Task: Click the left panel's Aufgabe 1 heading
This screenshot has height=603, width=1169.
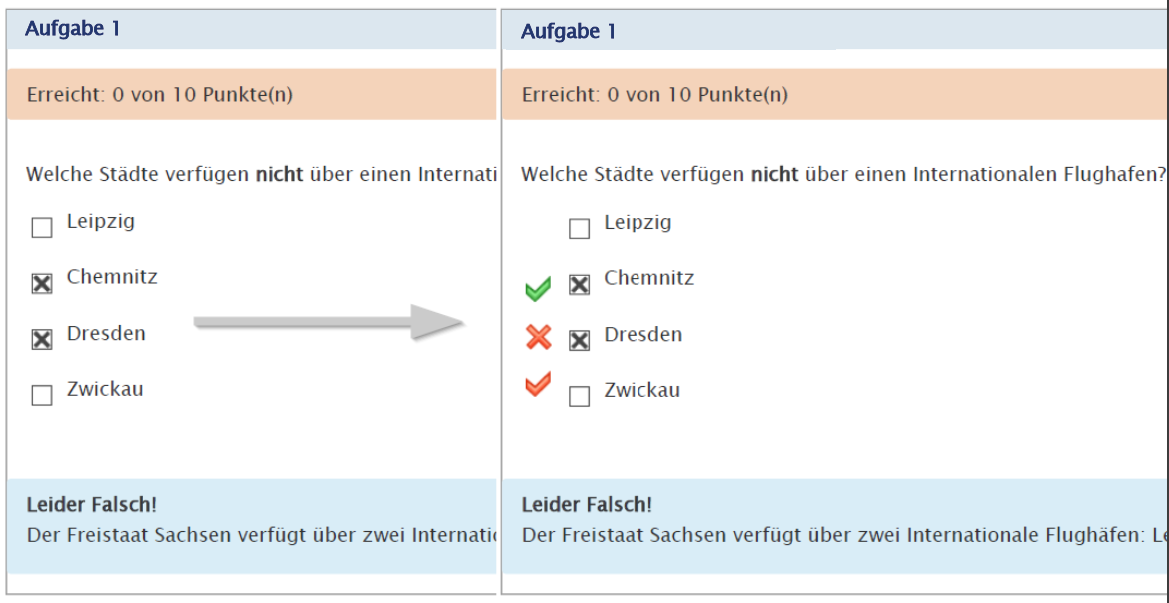Action: [x=73, y=29]
